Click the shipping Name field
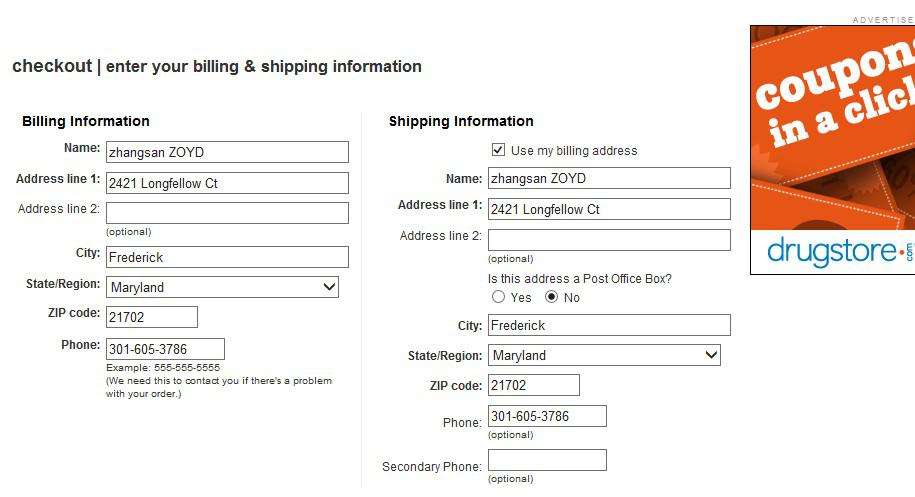Screen dimensions: 915x497 click(609, 178)
